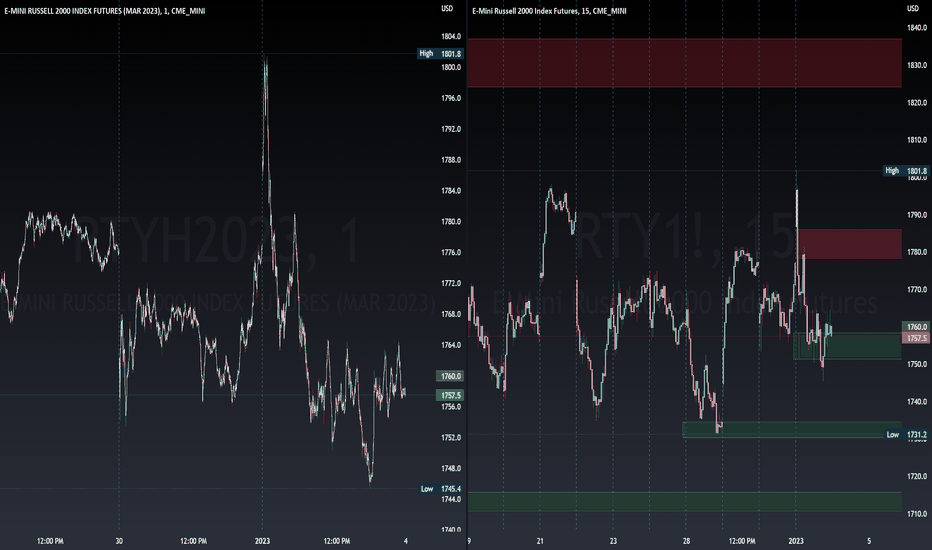Click the 2023 label on the 1-minute chart time axis
The image size is (932, 550).
click(262, 541)
